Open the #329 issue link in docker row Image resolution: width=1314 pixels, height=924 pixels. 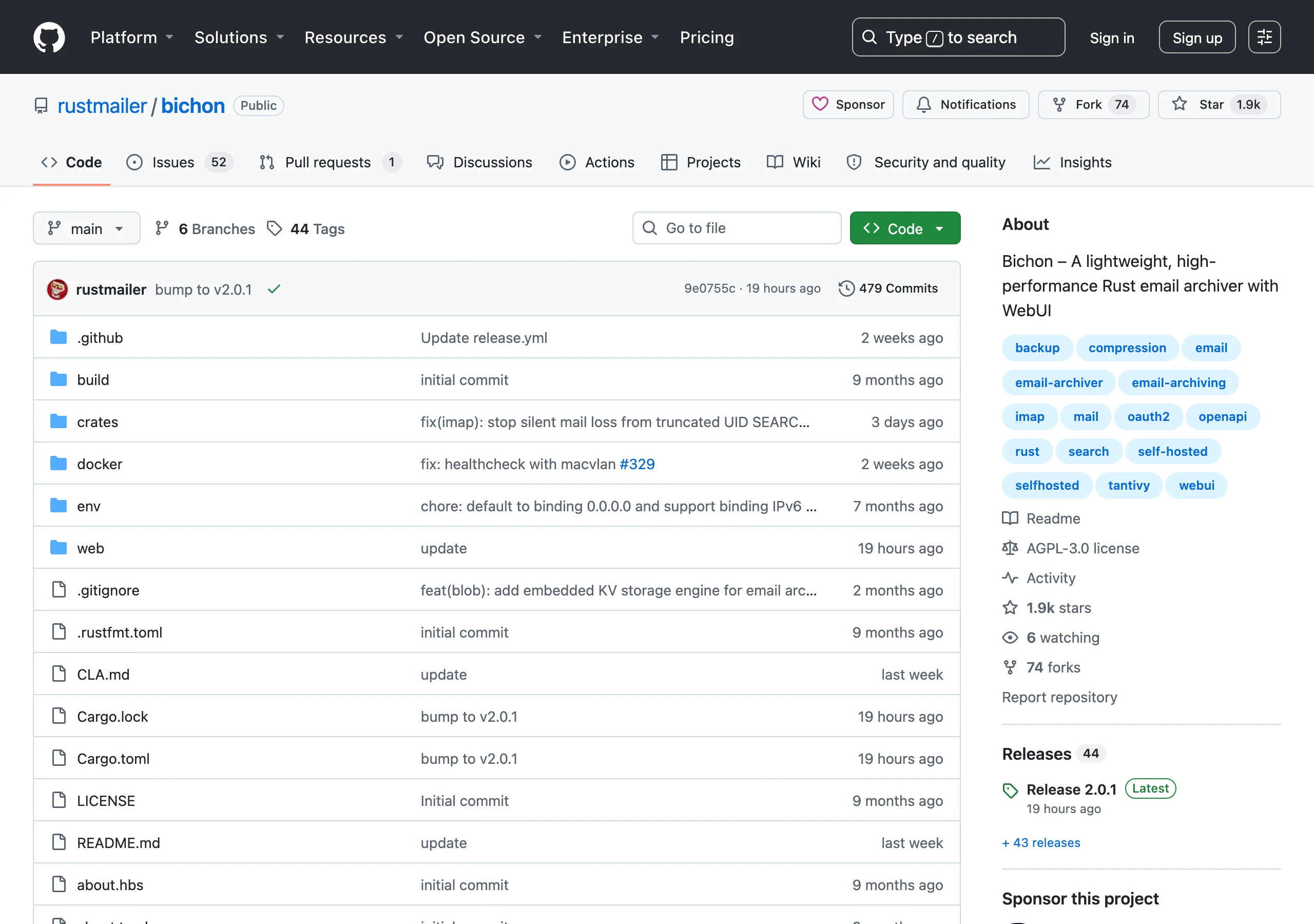[637, 464]
